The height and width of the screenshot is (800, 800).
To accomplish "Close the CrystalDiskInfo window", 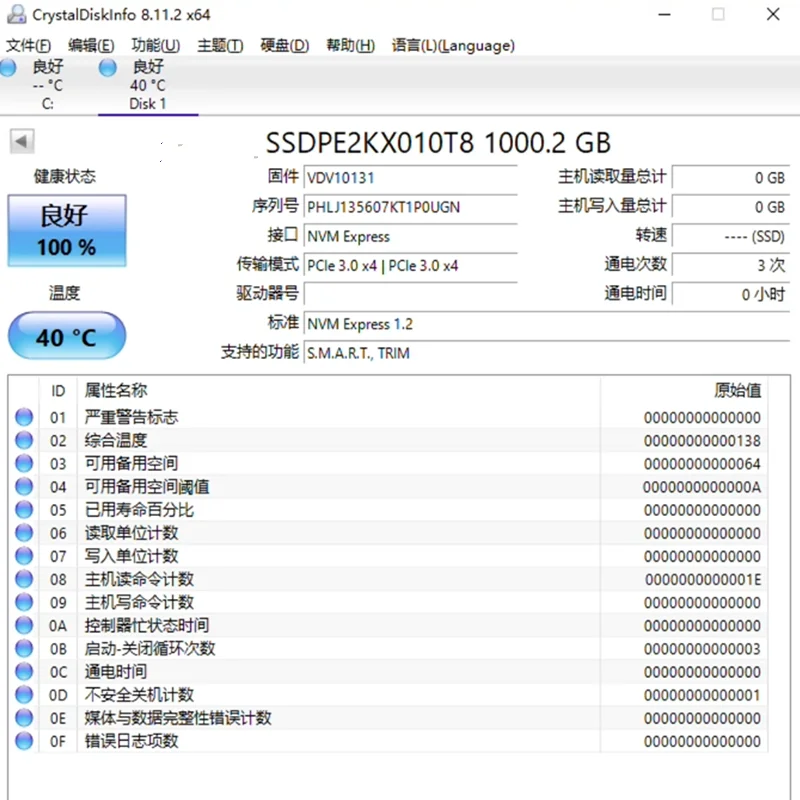I will (x=773, y=14).
